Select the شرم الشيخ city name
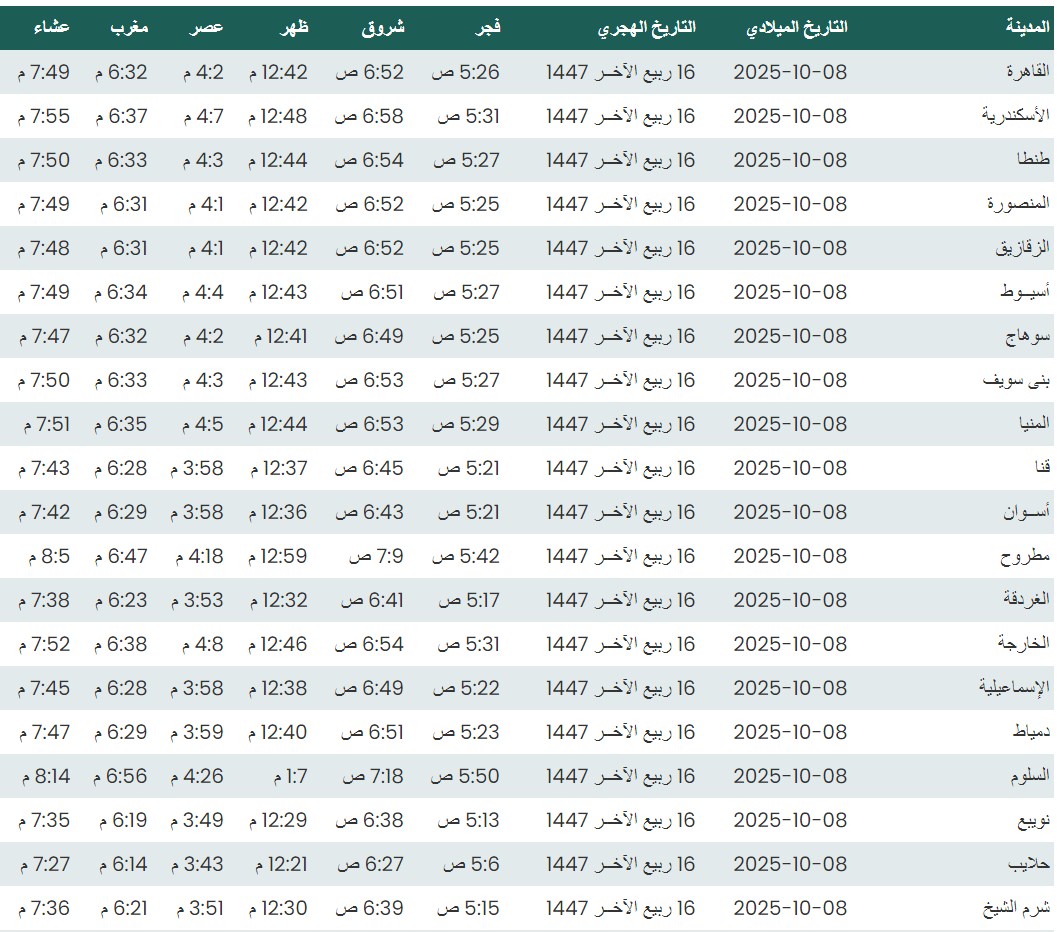This screenshot has height=932, width=1057. 1020,908
